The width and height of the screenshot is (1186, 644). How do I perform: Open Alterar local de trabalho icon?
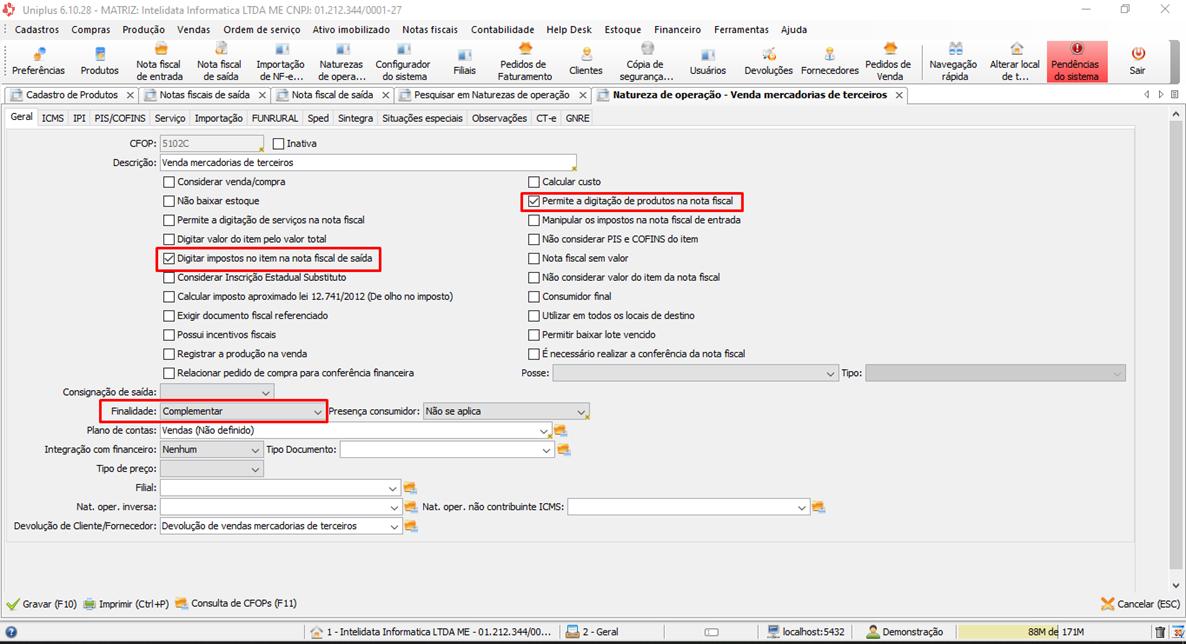tap(1015, 61)
